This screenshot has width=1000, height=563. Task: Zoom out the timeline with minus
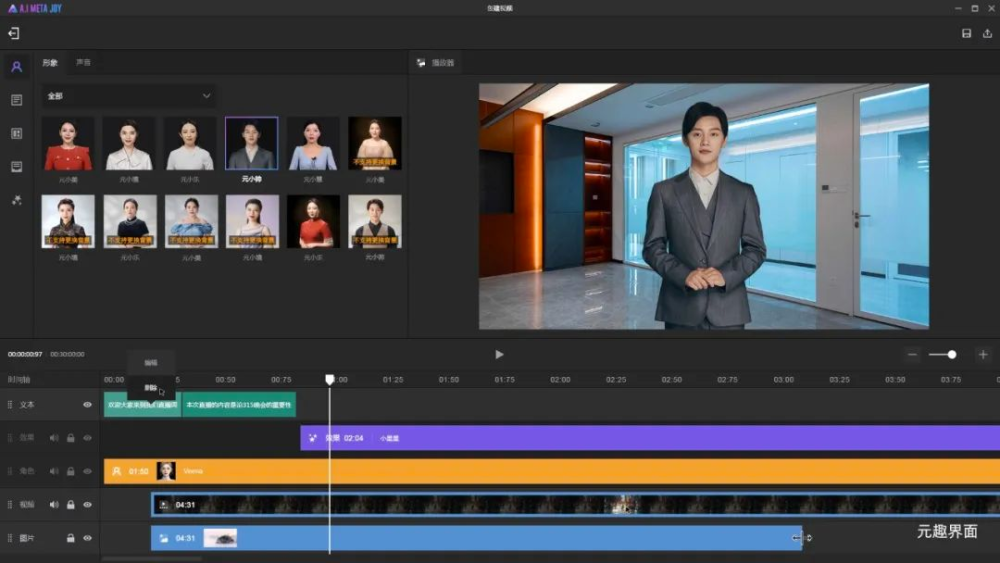point(912,355)
